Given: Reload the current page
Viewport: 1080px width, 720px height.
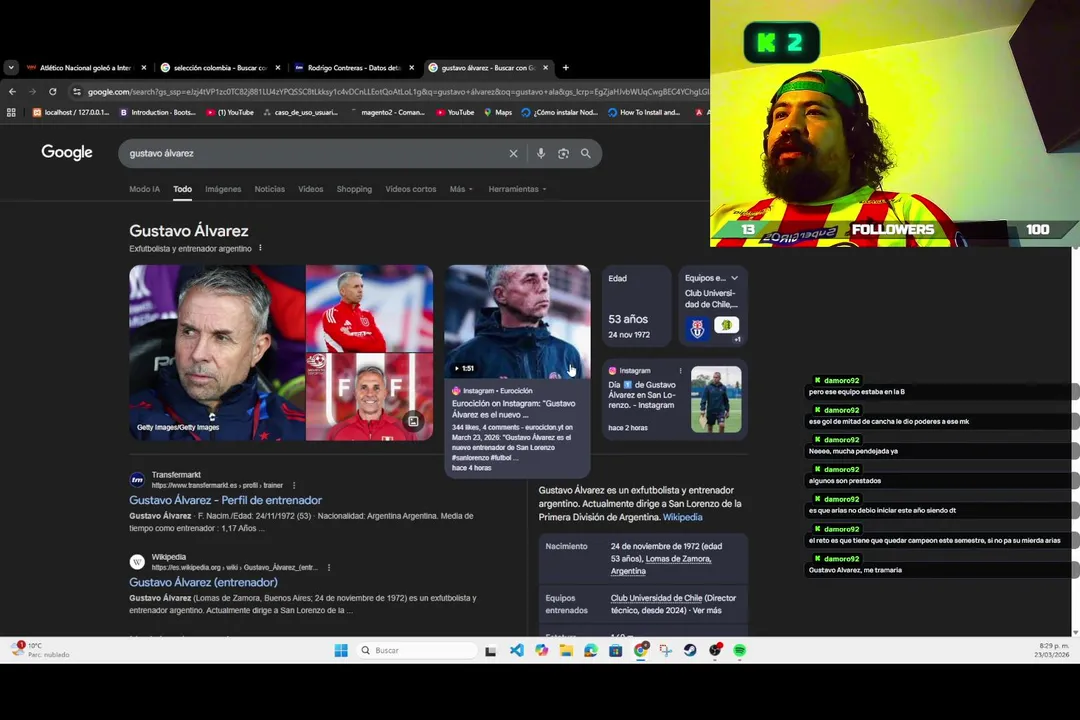Looking at the screenshot, I should [52, 92].
